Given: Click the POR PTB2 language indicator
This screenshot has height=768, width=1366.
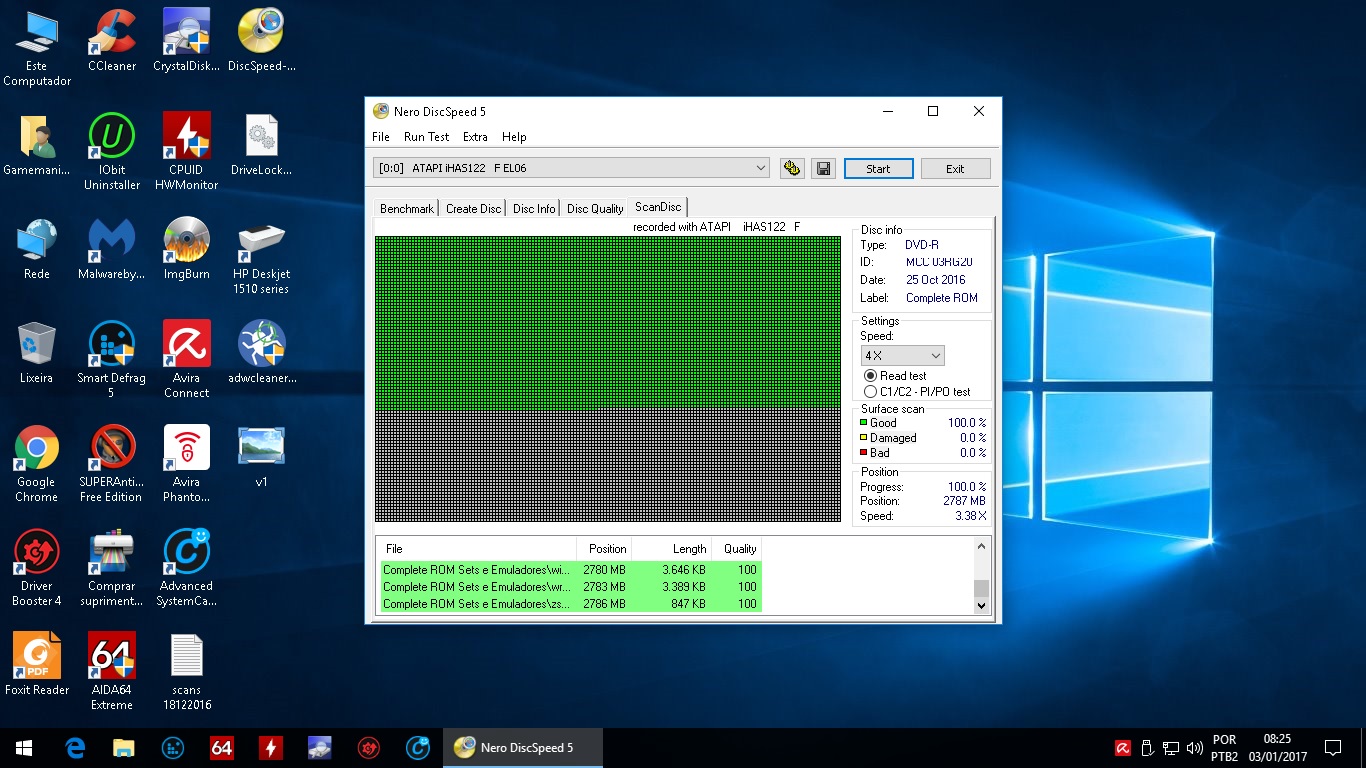Looking at the screenshot, I should [1224, 748].
